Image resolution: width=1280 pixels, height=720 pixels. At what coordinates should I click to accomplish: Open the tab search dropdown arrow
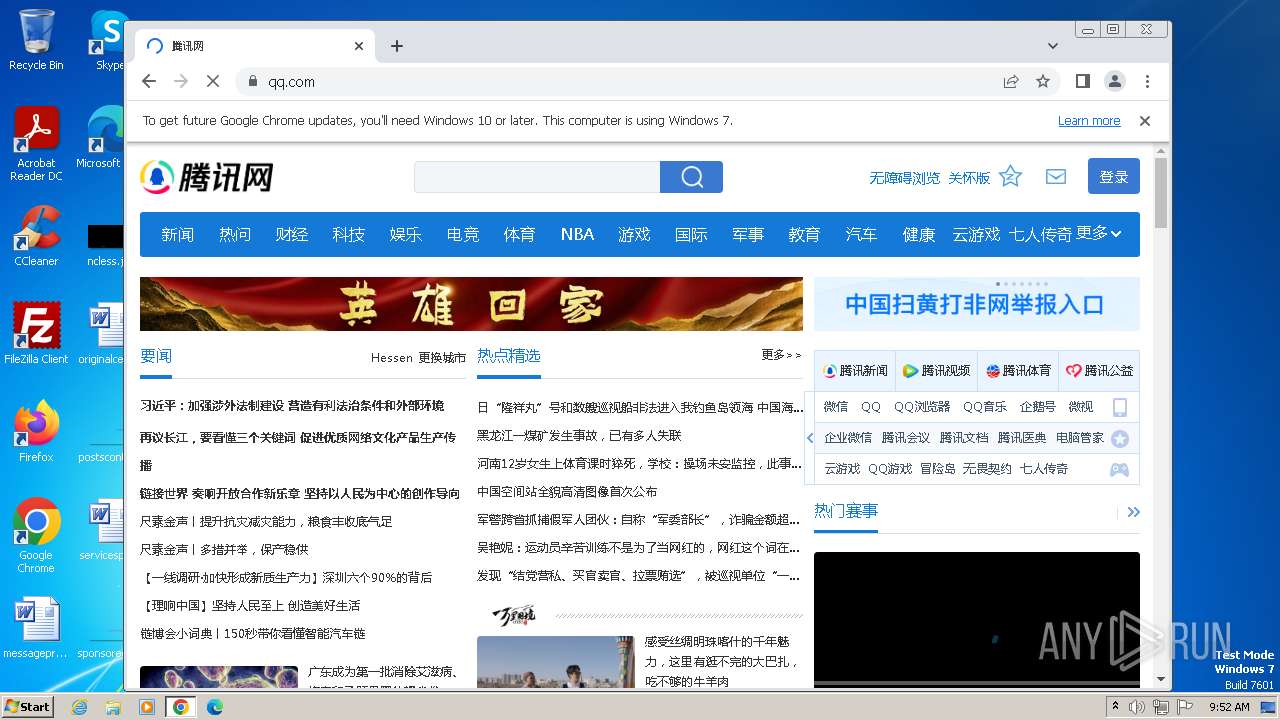point(1053,46)
